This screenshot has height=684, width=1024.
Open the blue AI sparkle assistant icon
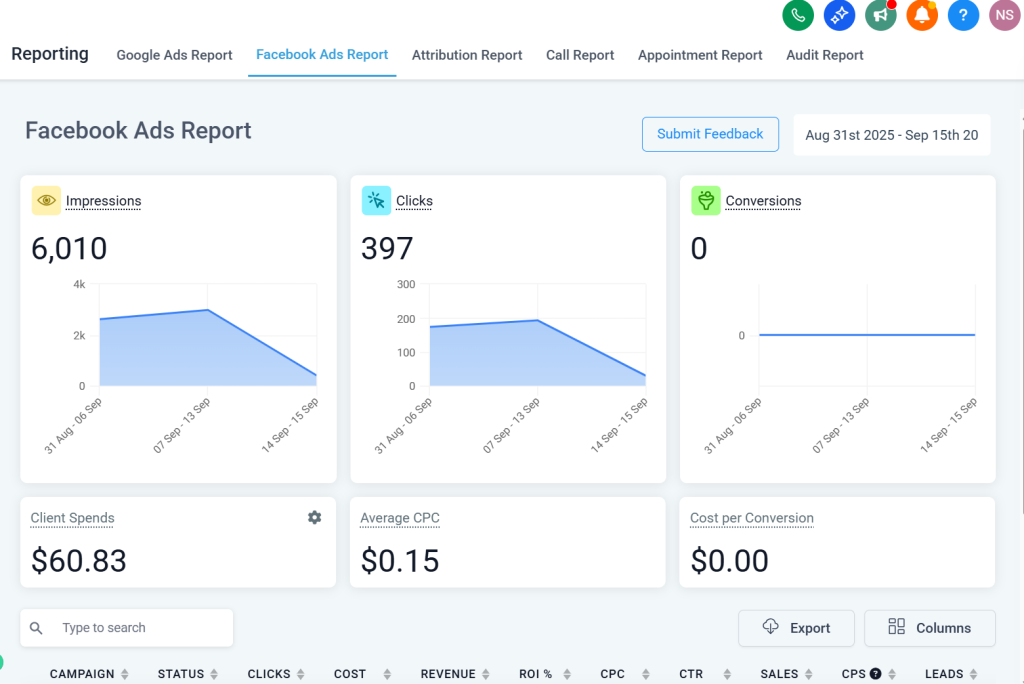[839, 15]
